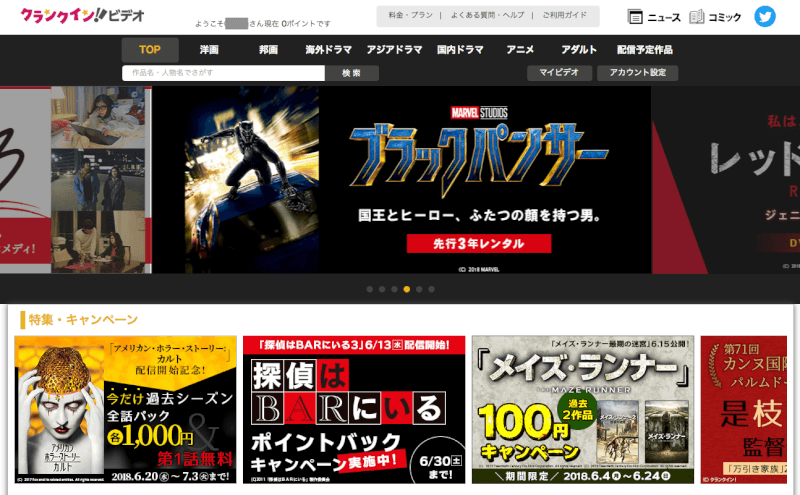Click the Twitter bird icon
Screen dimensions: 800x495
[x=765, y=16]
